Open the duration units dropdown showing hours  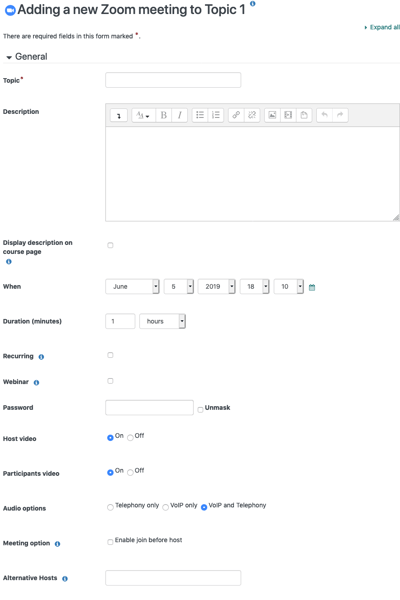point(162,321)
